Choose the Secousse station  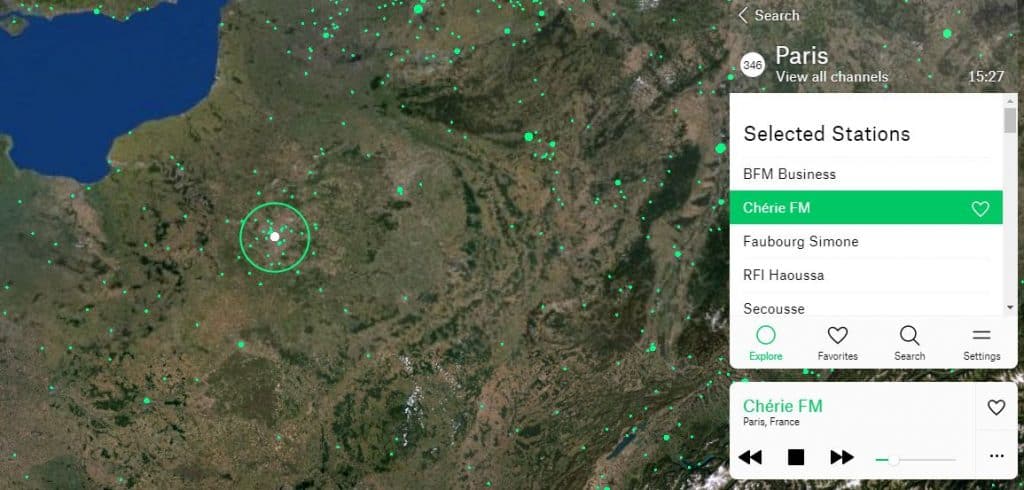click(x=866, y=308)
